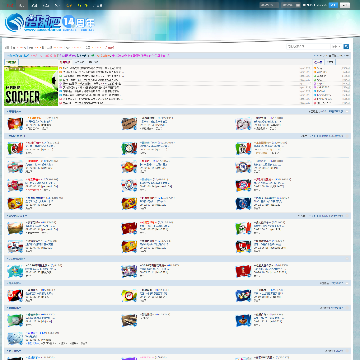This screenshot has width=360, height=360.
Task: Click the search field near the banner
Action: [x=308, y=47]
